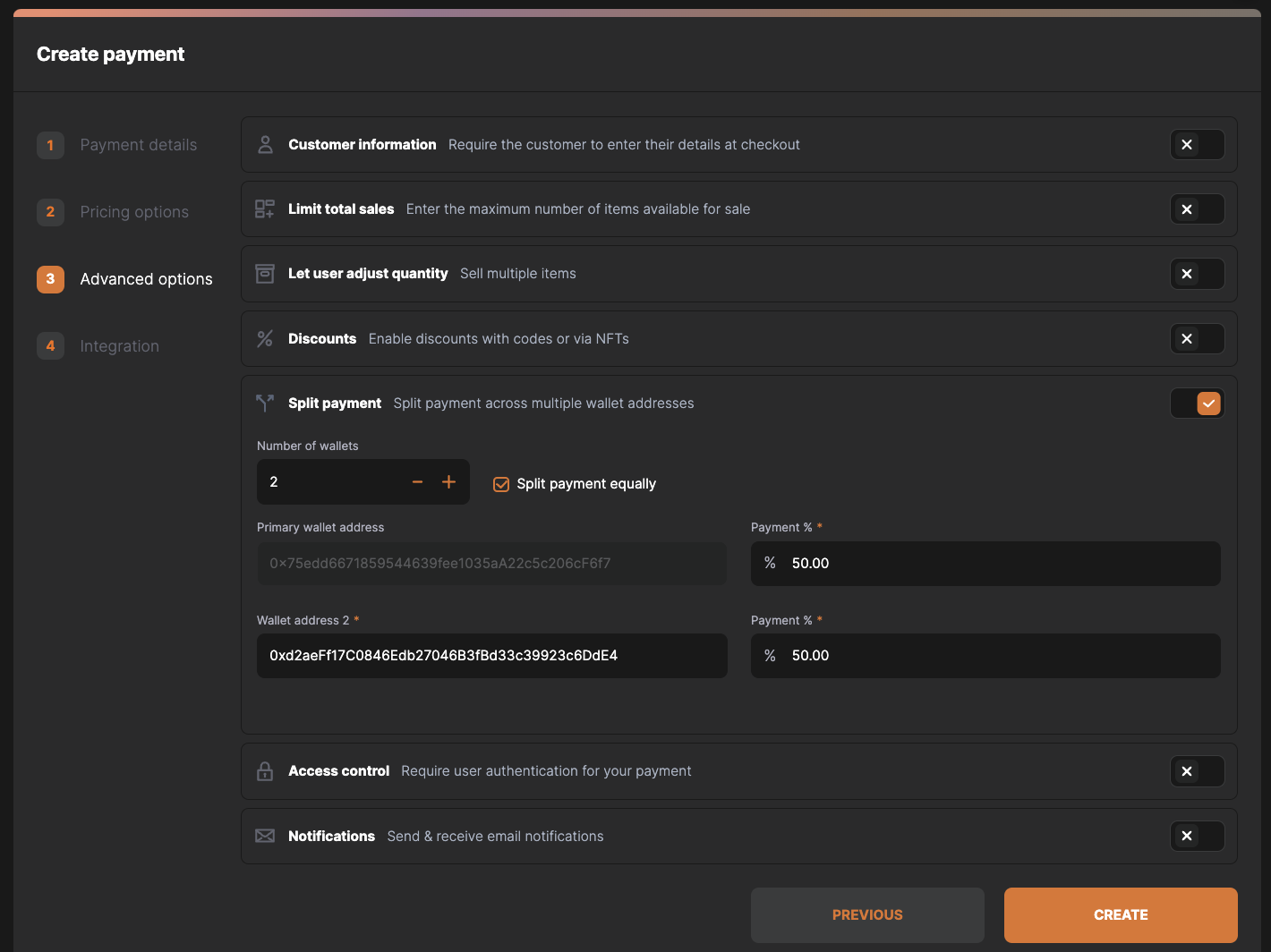Increase number of wallets with plus
This screenshot has height=952, width=1271.
pyautogui.click(x=448, y=482)
